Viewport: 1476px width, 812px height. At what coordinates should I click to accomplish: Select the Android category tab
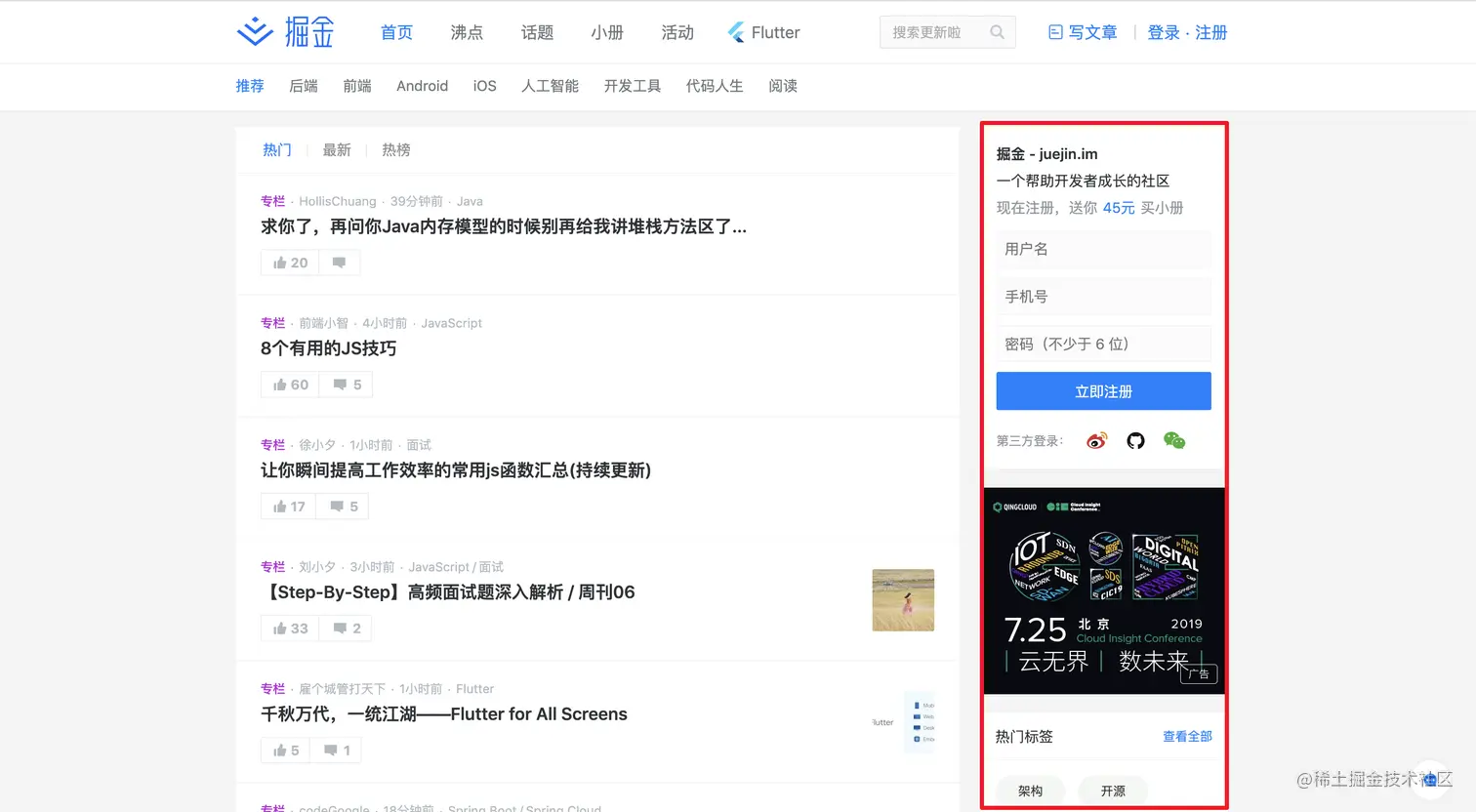pos(422,86)
